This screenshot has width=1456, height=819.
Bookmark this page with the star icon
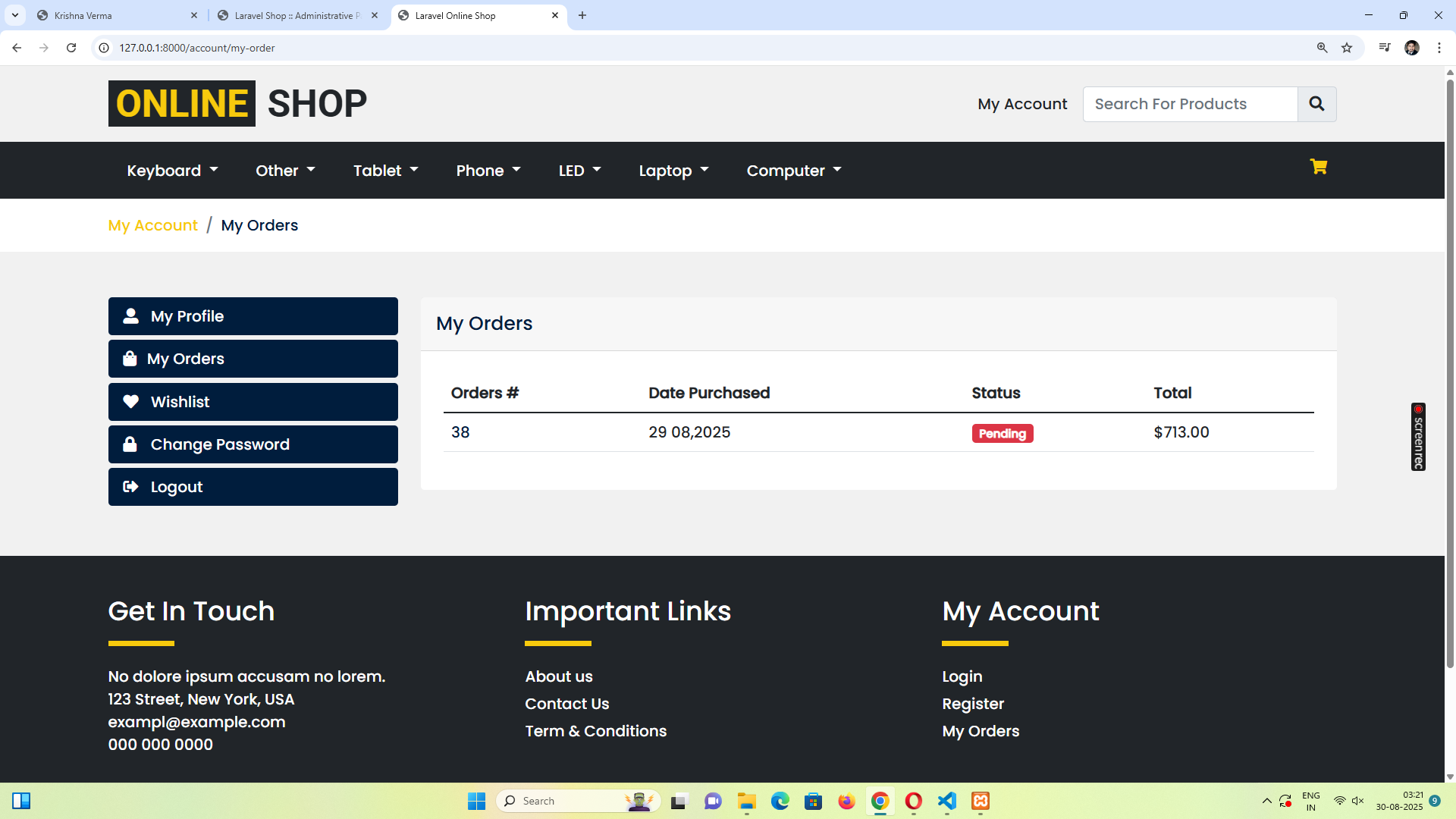[x=1347, y=48]
